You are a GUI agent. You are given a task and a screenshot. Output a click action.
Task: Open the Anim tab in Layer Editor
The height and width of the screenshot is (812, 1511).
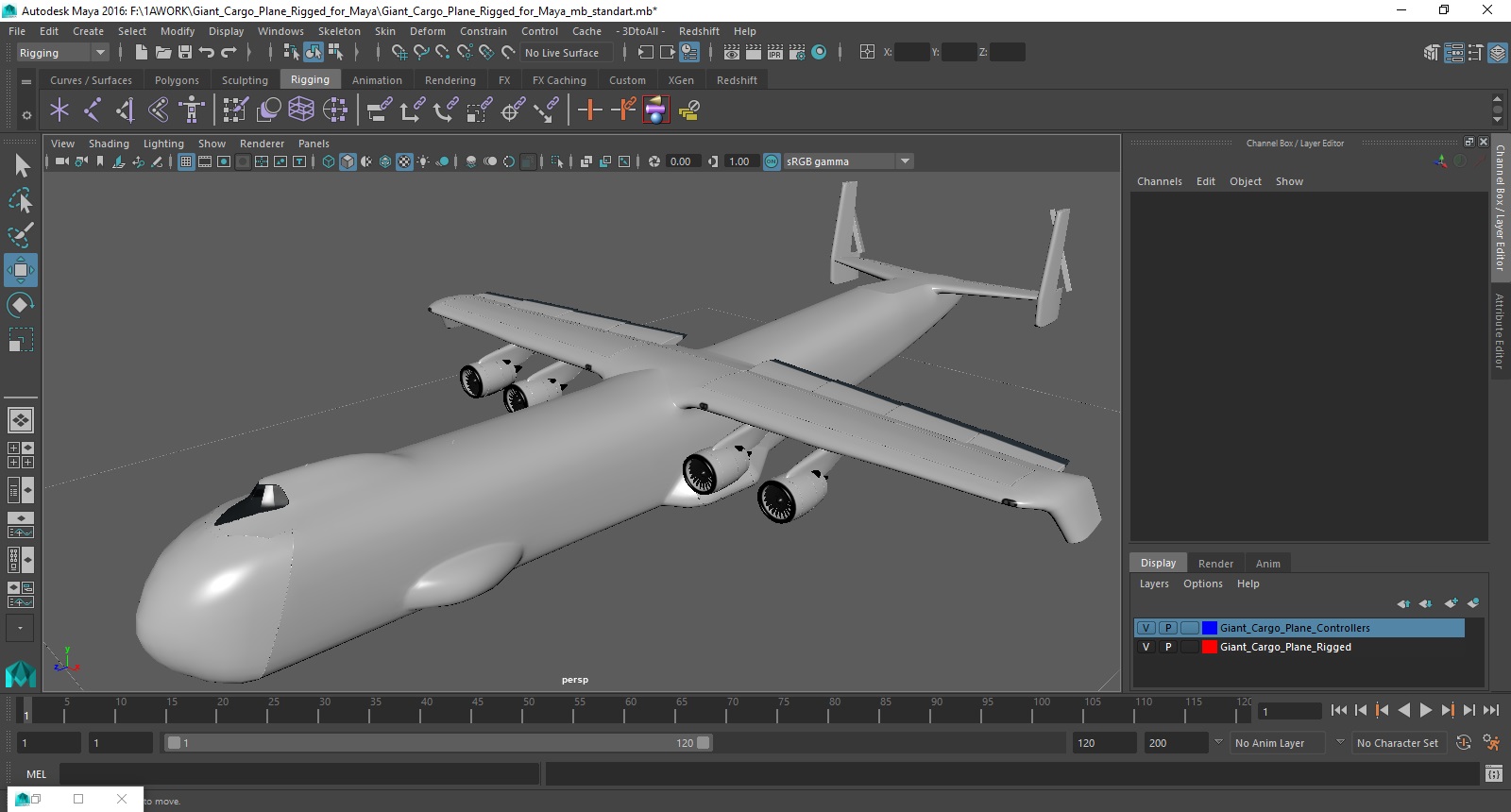point(1267,564)
